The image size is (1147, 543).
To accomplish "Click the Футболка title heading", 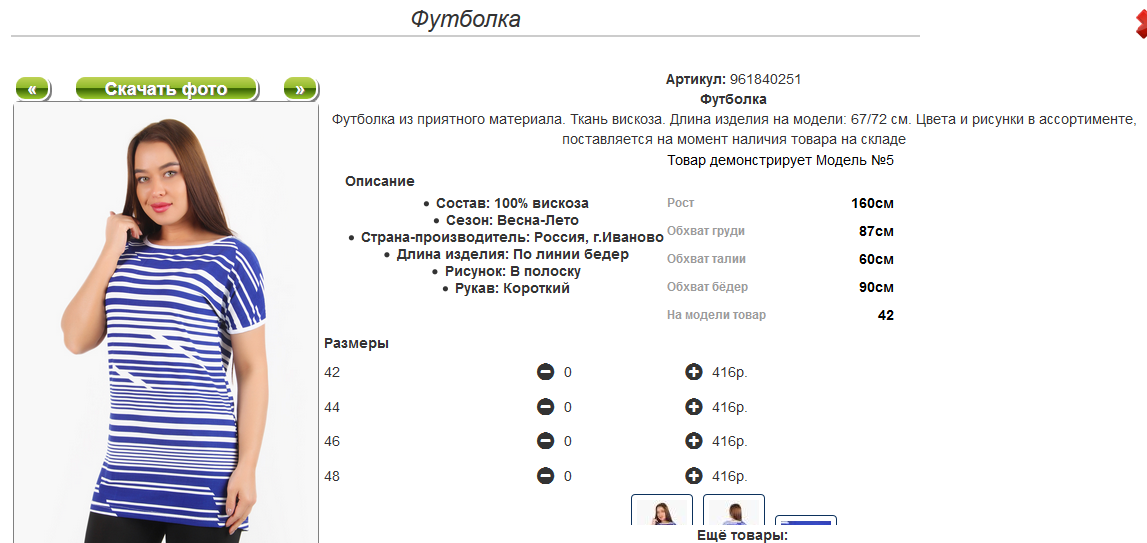I will (x=465, y=19).
